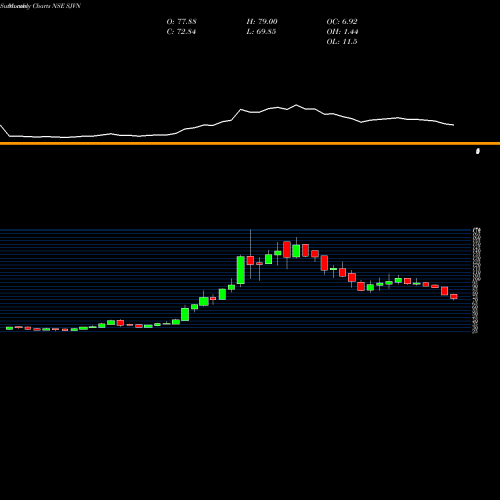Image resolution: width=500 pixels, height=500 pixels.
Task: Click the open price value O: 77.88
Action: (x=181, y=22)
